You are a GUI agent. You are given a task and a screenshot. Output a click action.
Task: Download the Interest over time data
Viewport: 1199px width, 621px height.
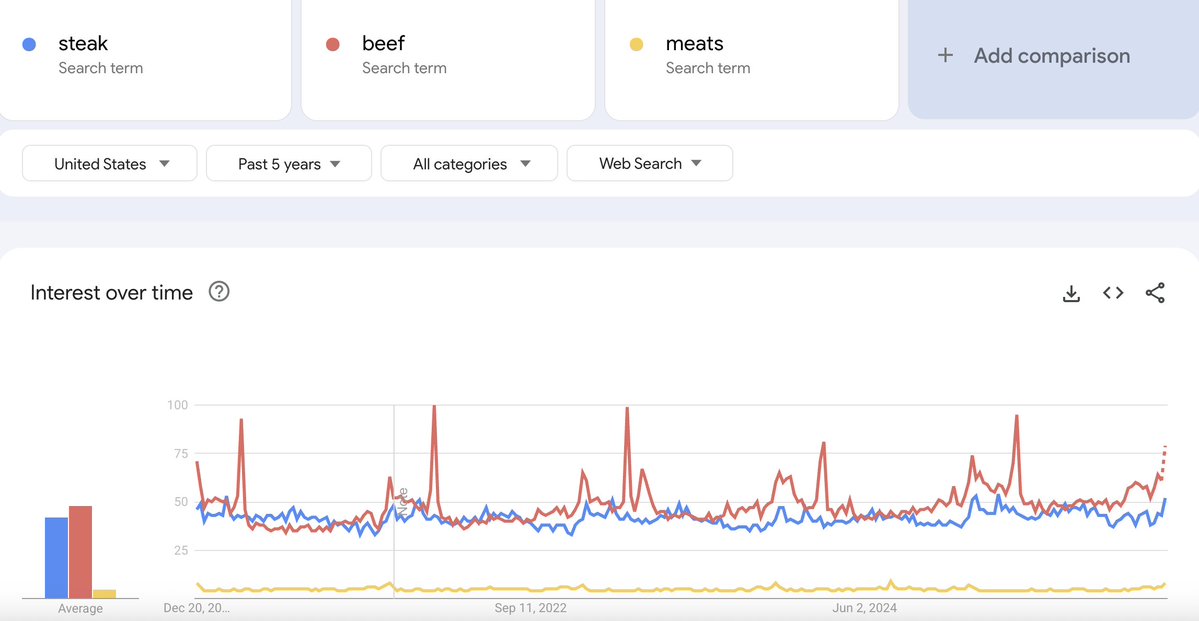(x=1071, y=293)
